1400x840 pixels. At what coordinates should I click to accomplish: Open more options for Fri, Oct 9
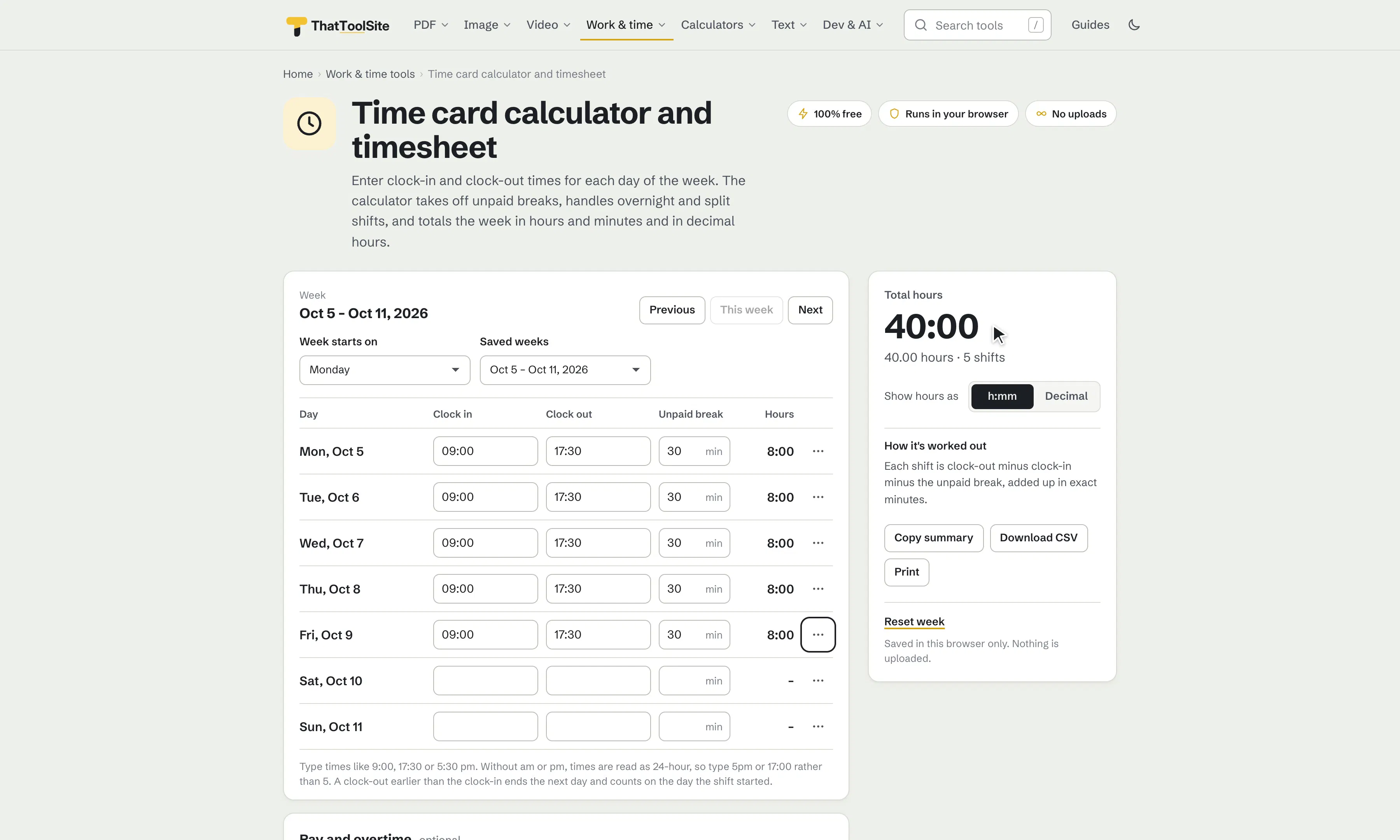click(x=818, y=635)
